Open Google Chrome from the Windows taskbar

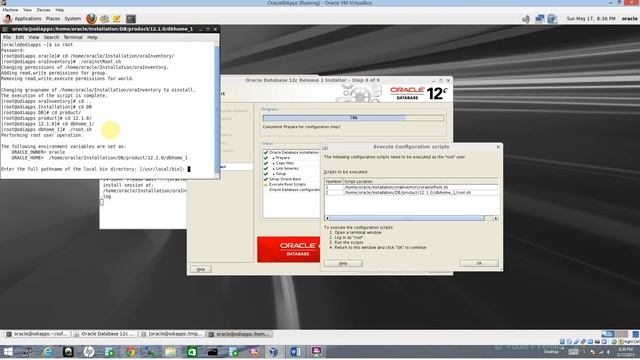[130, 351]
